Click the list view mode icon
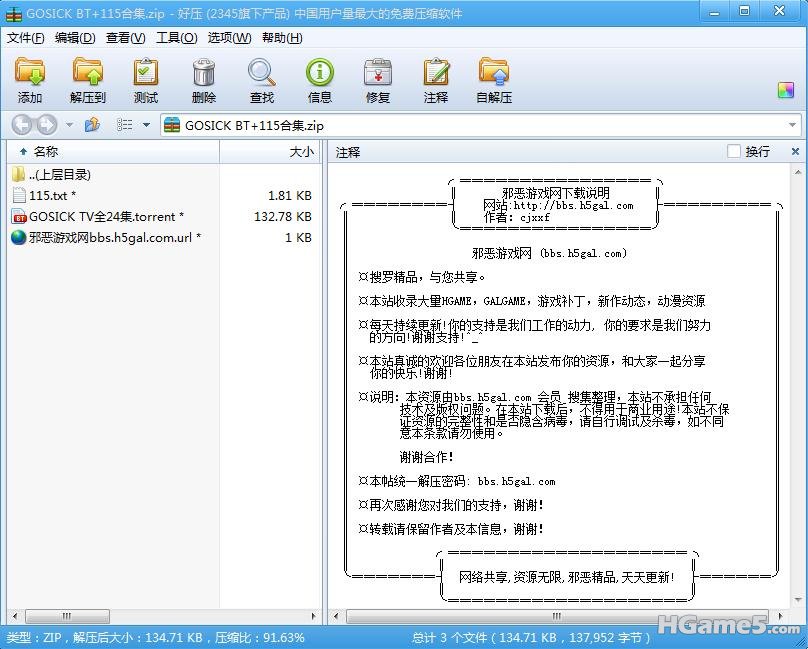 pyautogui.click(x=125, y=125)
